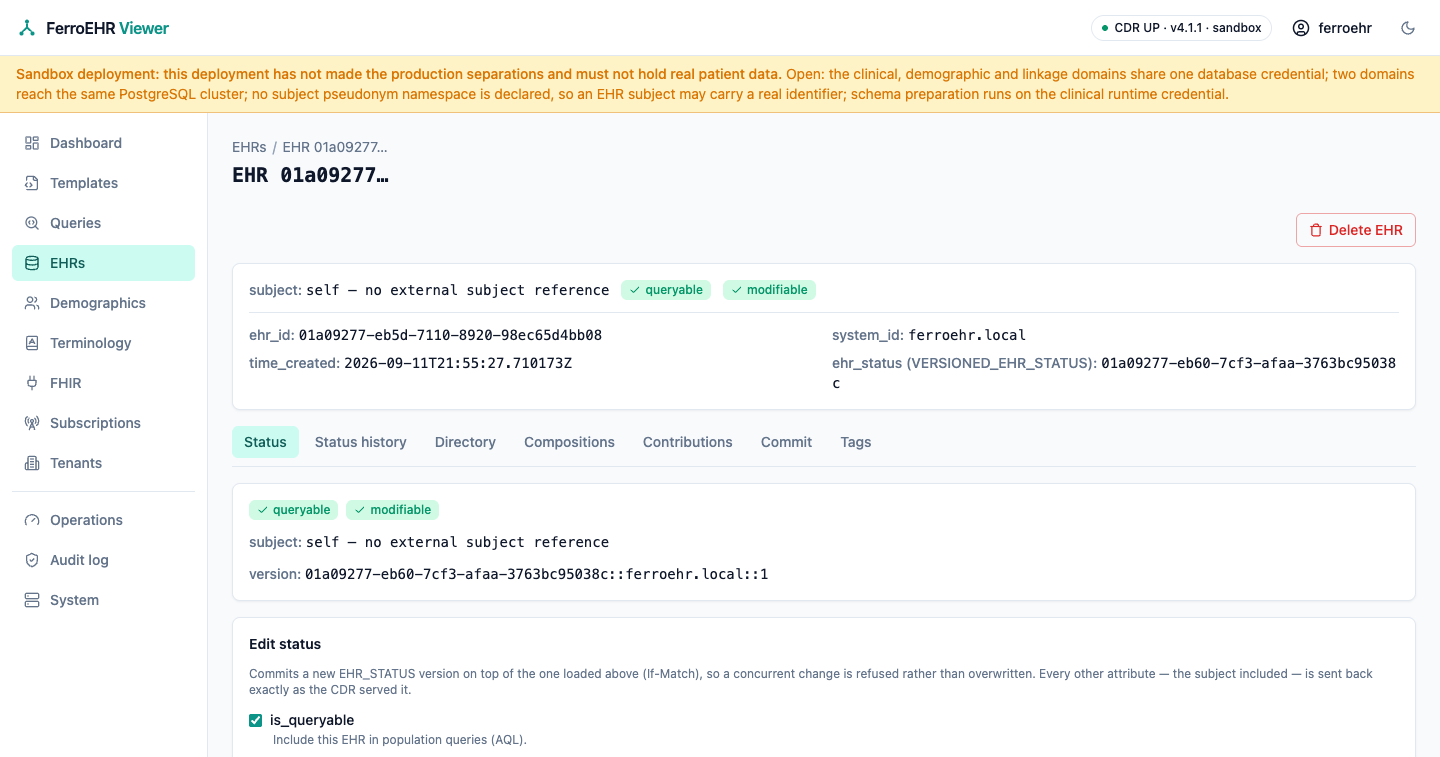This screenshot has height=757, width=1440.
Task: Click the Templates file icon
Action: click(x=32, y=183)
